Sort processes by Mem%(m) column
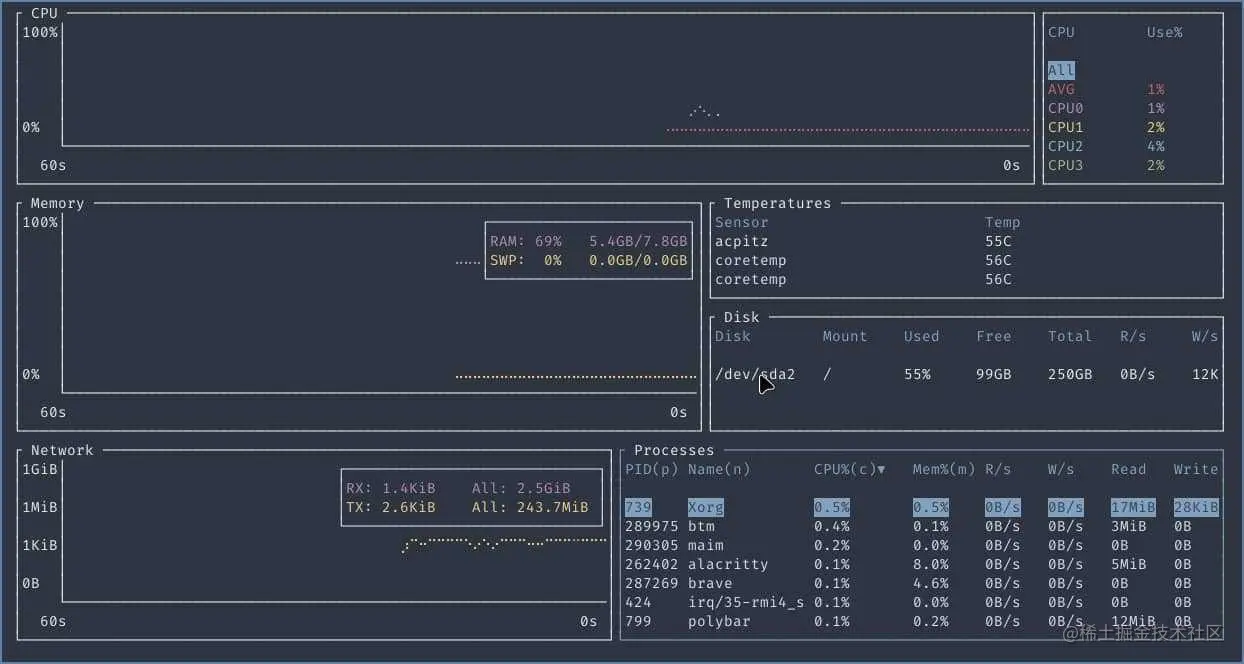1244x664 pixels. coord(944,469)
